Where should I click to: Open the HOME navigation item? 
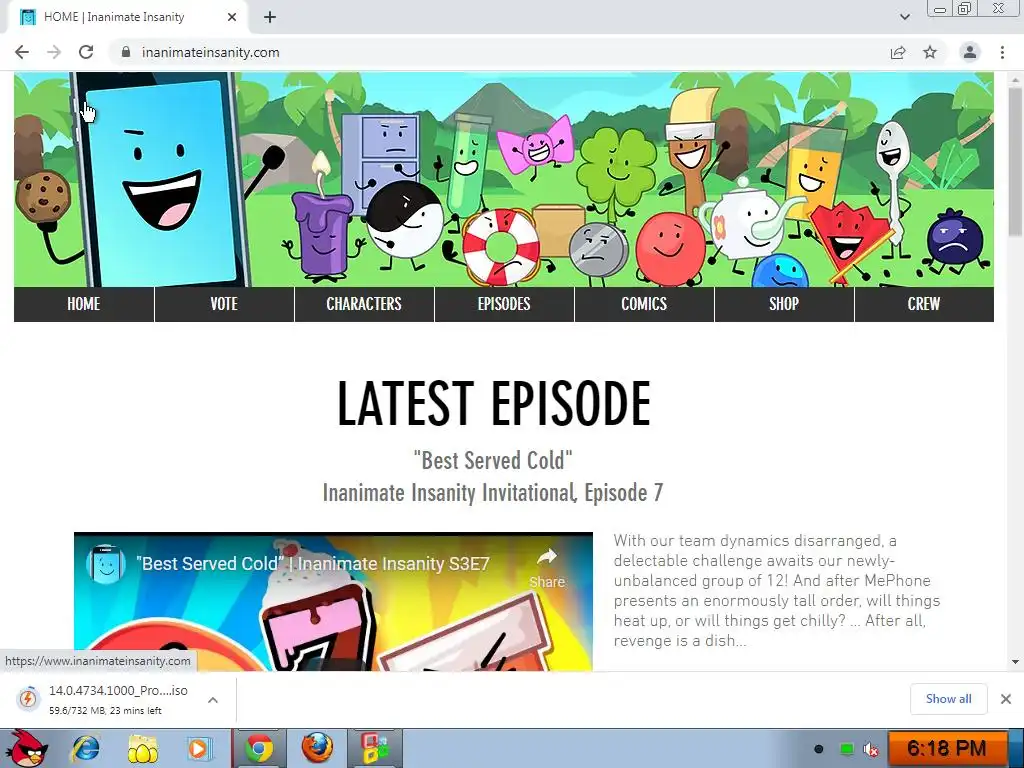pyautogui.click(x=84, y=304)
